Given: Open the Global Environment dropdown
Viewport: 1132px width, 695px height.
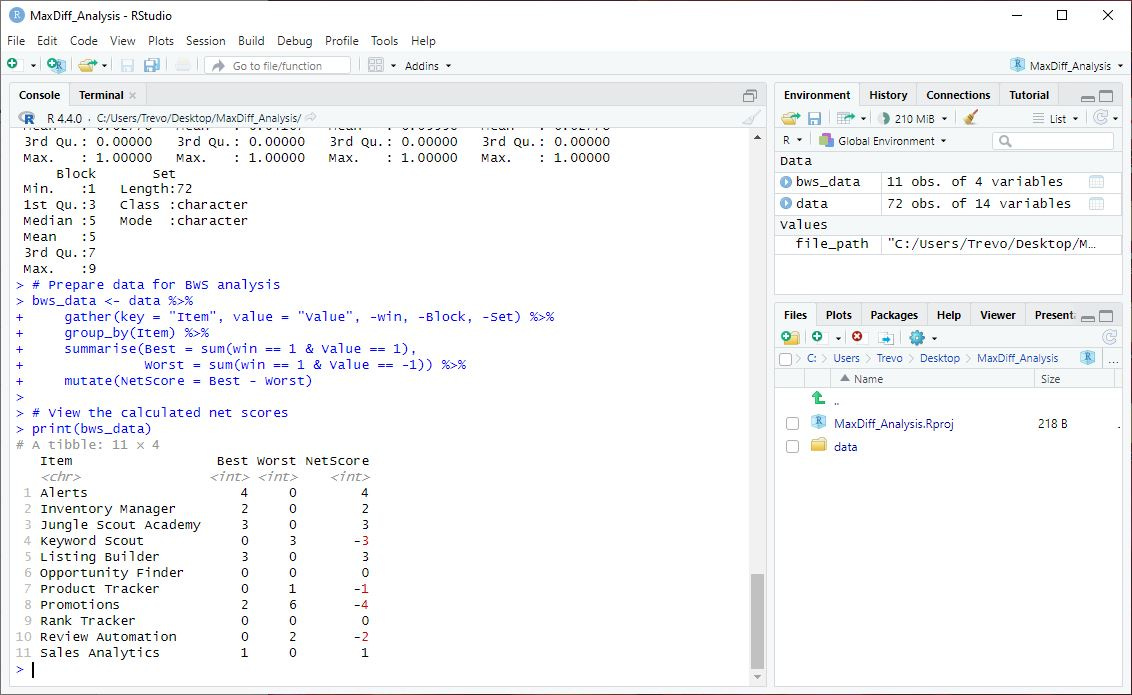Looking at the screenshot, I should click(882, 141).
